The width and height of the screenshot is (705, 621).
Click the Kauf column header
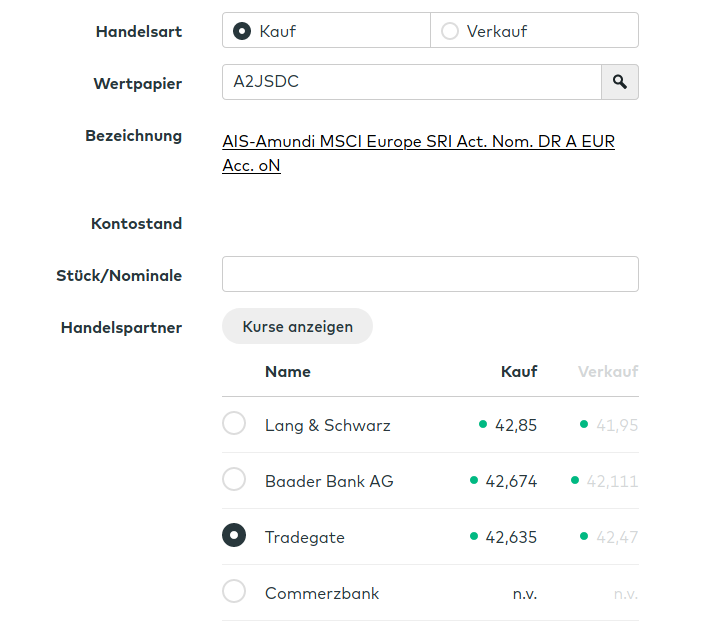coord(519,371)
